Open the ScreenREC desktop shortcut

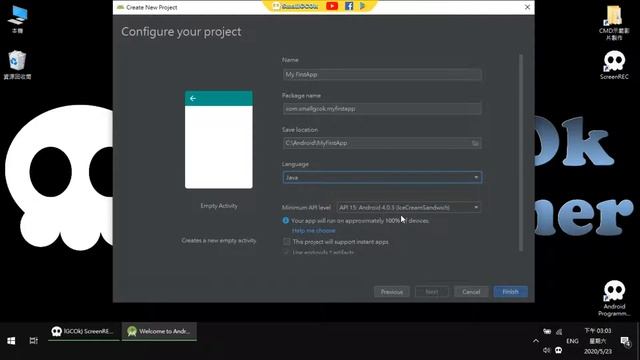click(614, 65)
